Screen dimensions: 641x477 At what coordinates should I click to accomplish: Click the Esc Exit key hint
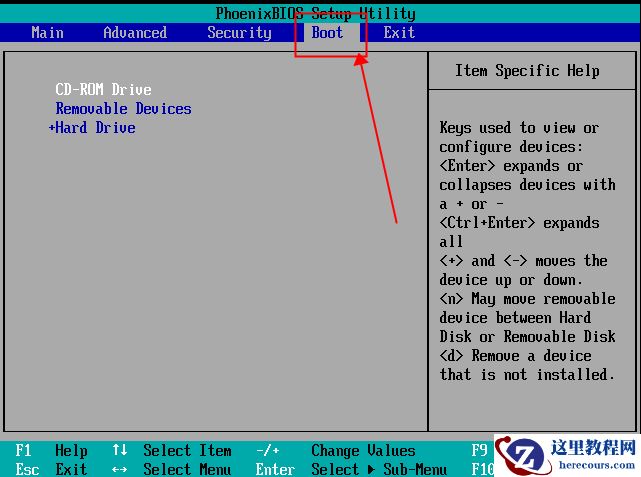(51, 469)
